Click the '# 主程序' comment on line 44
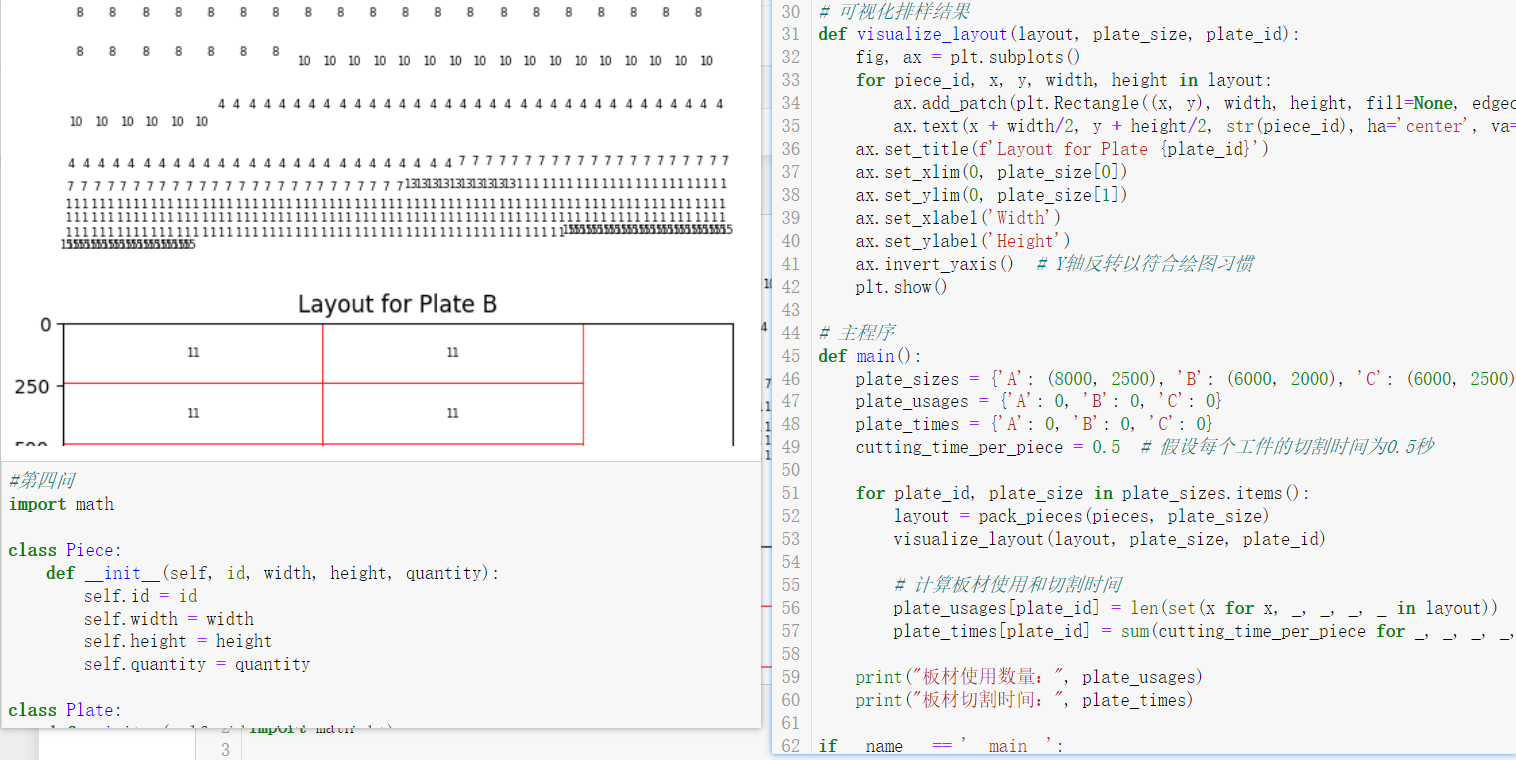Viewport: 1516px width, 760px height. coord(843,333)
